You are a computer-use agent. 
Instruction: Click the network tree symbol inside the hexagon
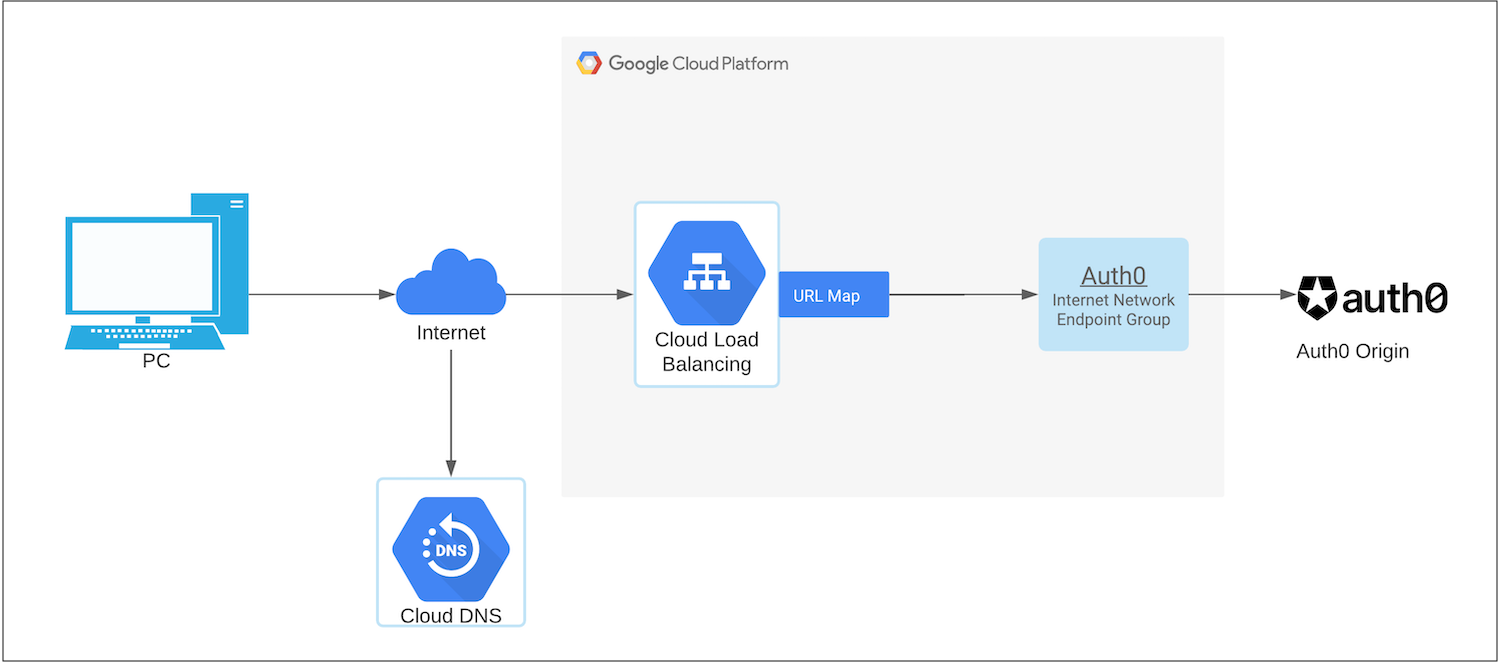[706, 270]
